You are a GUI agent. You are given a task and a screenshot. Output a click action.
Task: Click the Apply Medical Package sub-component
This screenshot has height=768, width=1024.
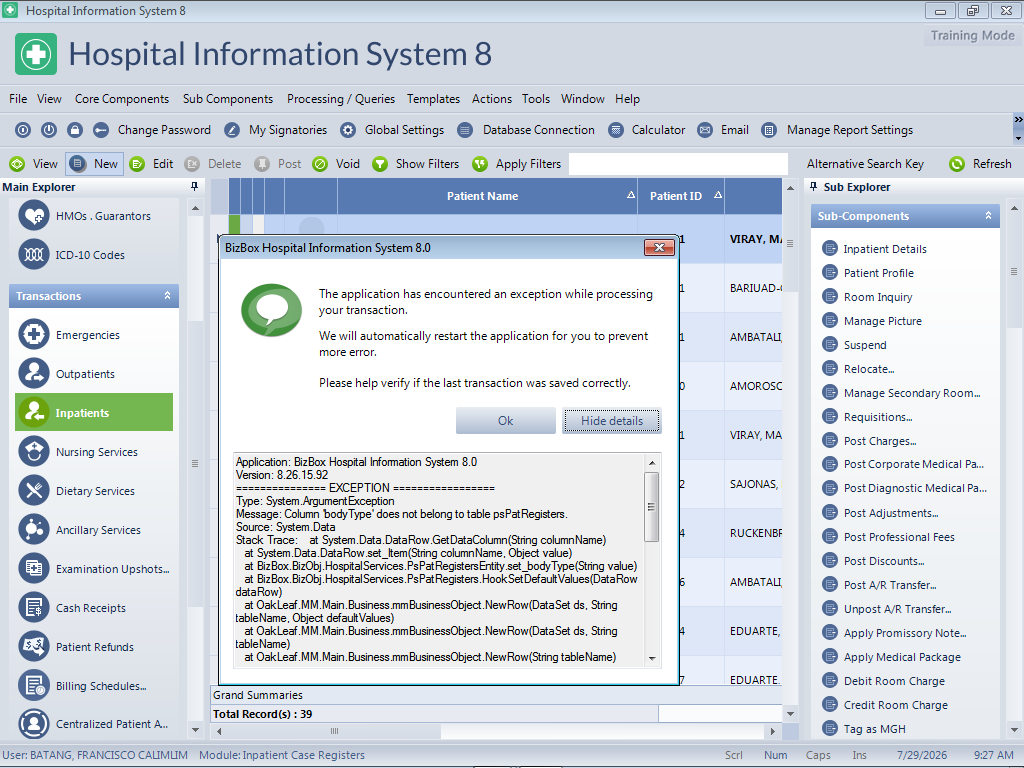[x=902, y=657]
